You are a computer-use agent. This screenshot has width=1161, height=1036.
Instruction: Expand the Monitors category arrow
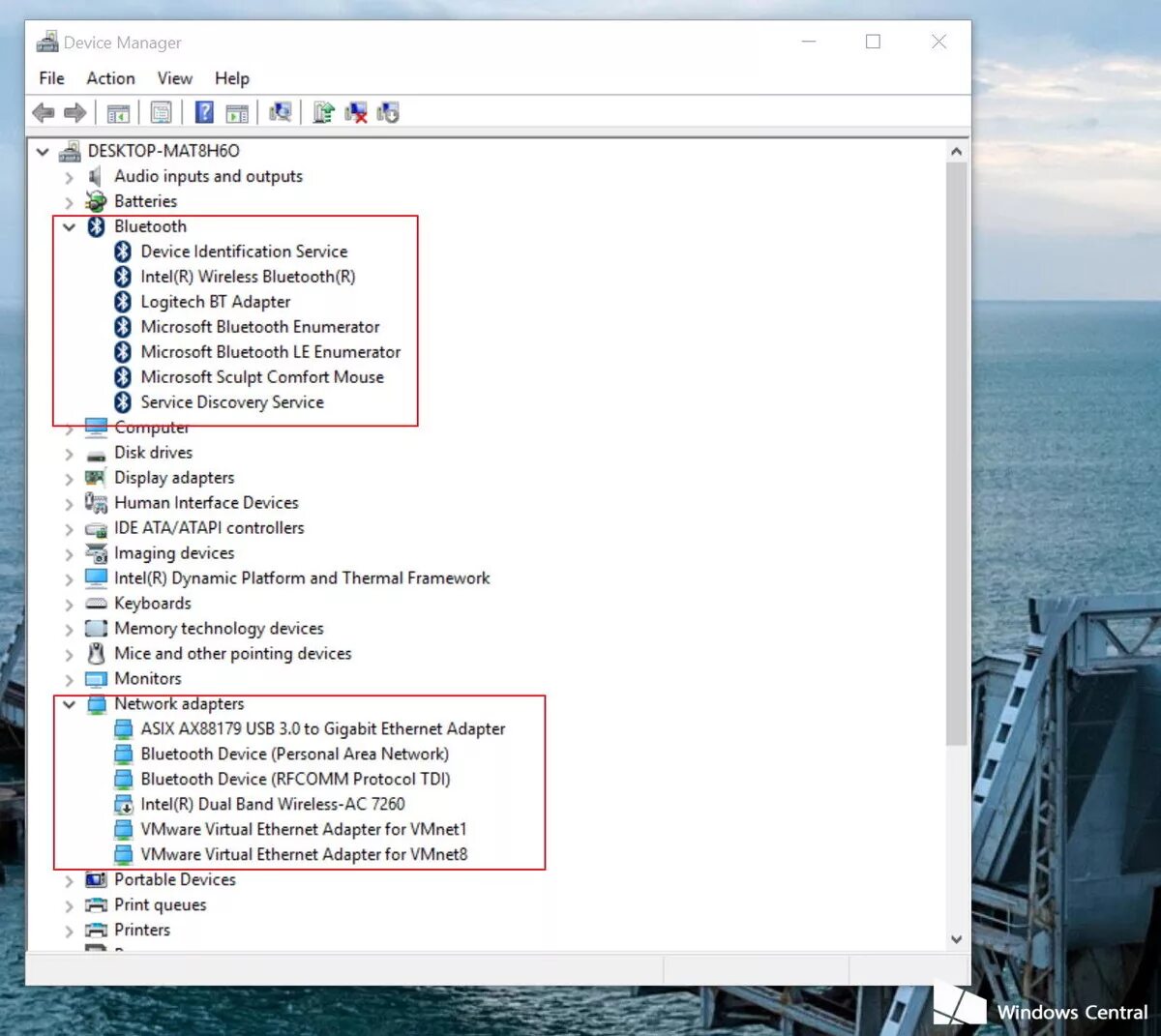(x=69, y=680)
